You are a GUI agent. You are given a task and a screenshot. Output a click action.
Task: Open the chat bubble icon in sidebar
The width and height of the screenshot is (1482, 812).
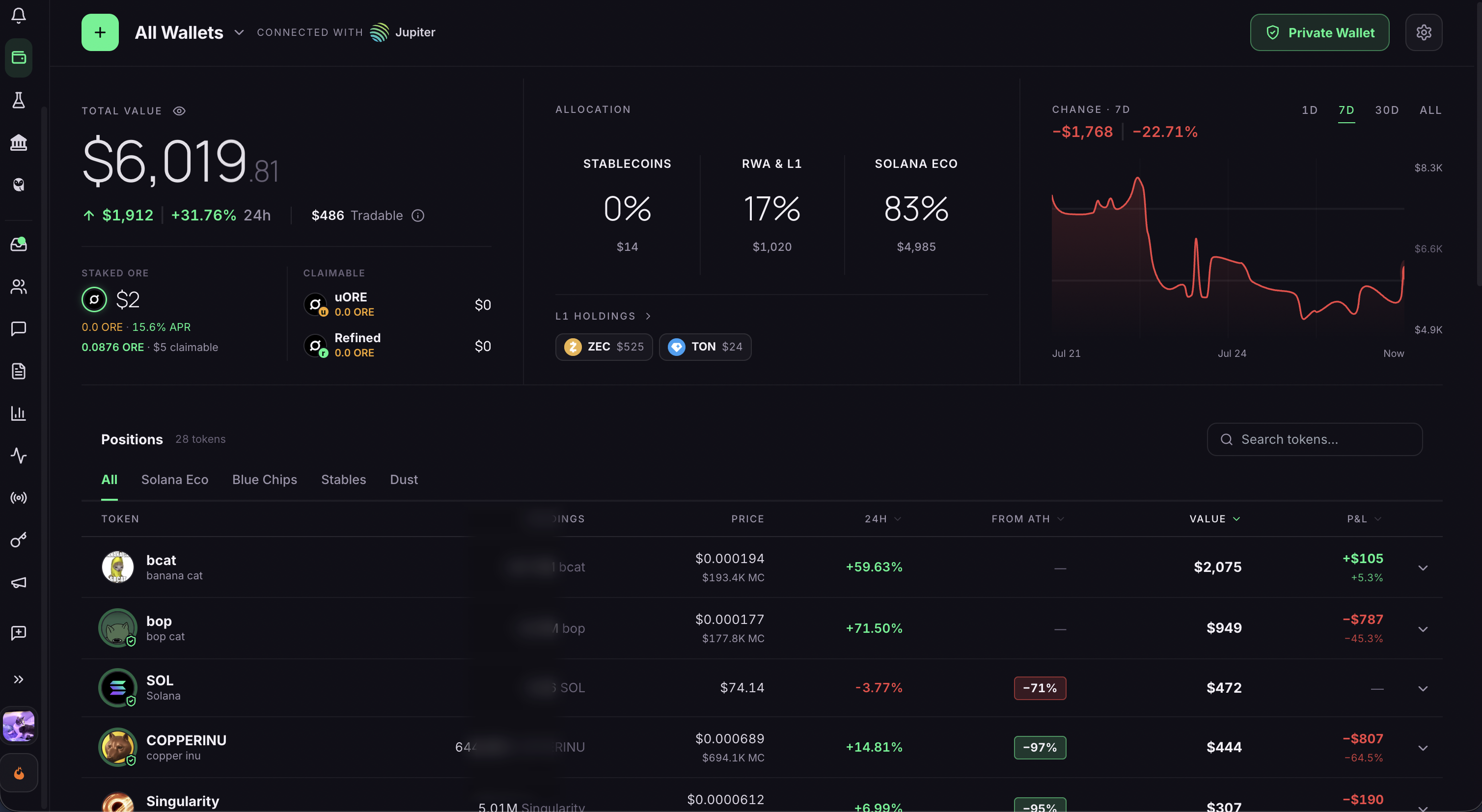click(18, 328)
